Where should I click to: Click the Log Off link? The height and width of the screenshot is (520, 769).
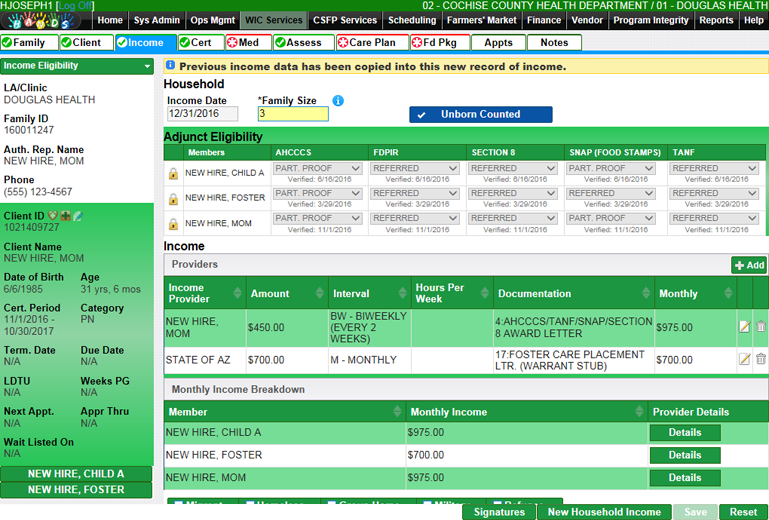(73, 6)
